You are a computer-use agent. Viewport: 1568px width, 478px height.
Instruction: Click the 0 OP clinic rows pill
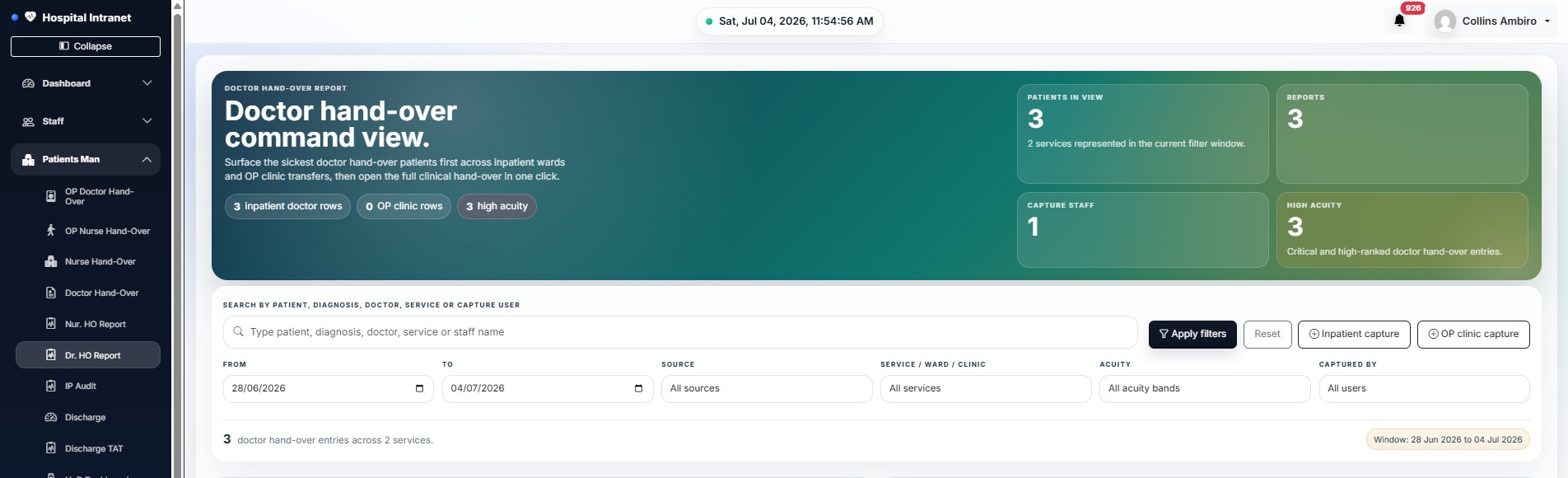click(x=404, y=206)
